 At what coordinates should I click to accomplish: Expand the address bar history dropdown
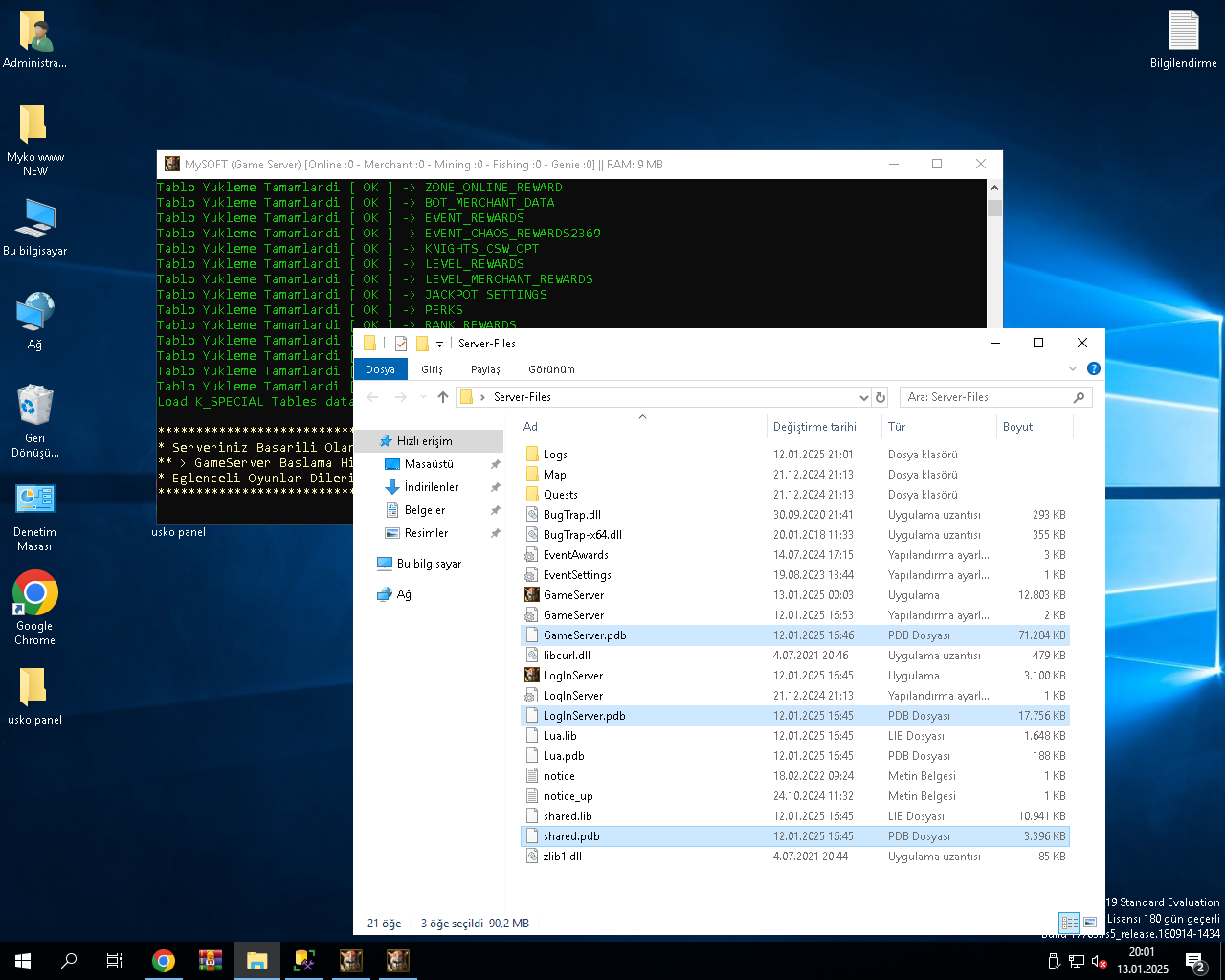(864, 397)
